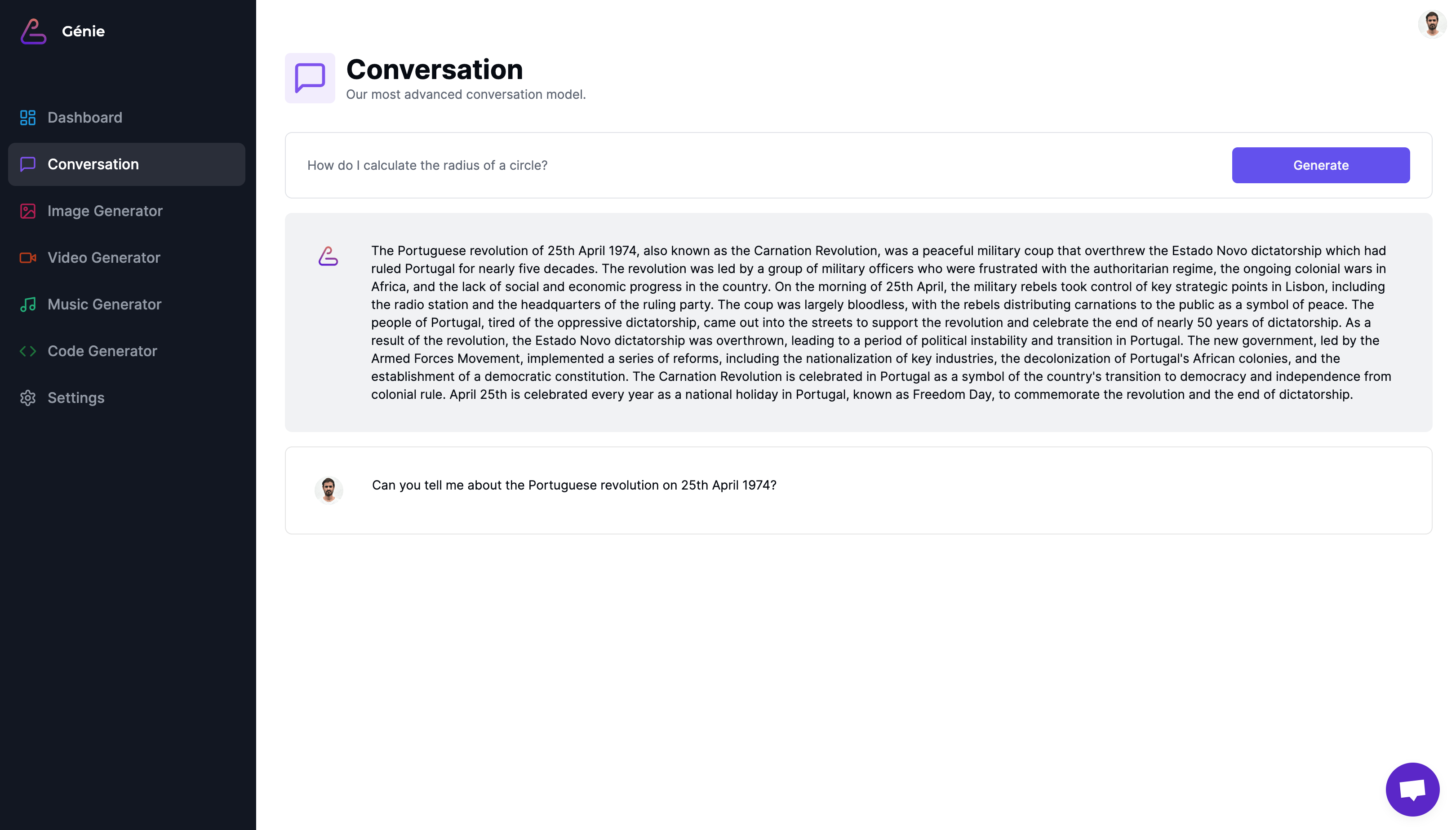Click the Génie logo icon
The height and width of the screenshot is (830, 1456).
(x=33, y=31)
